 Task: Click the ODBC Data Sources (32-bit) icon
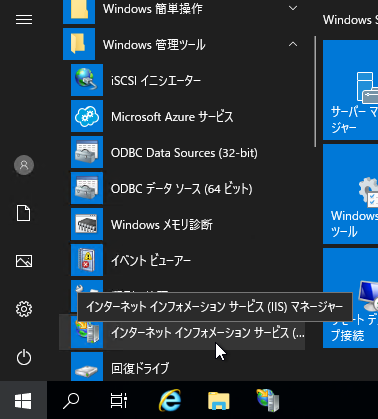tap(87, 152)
